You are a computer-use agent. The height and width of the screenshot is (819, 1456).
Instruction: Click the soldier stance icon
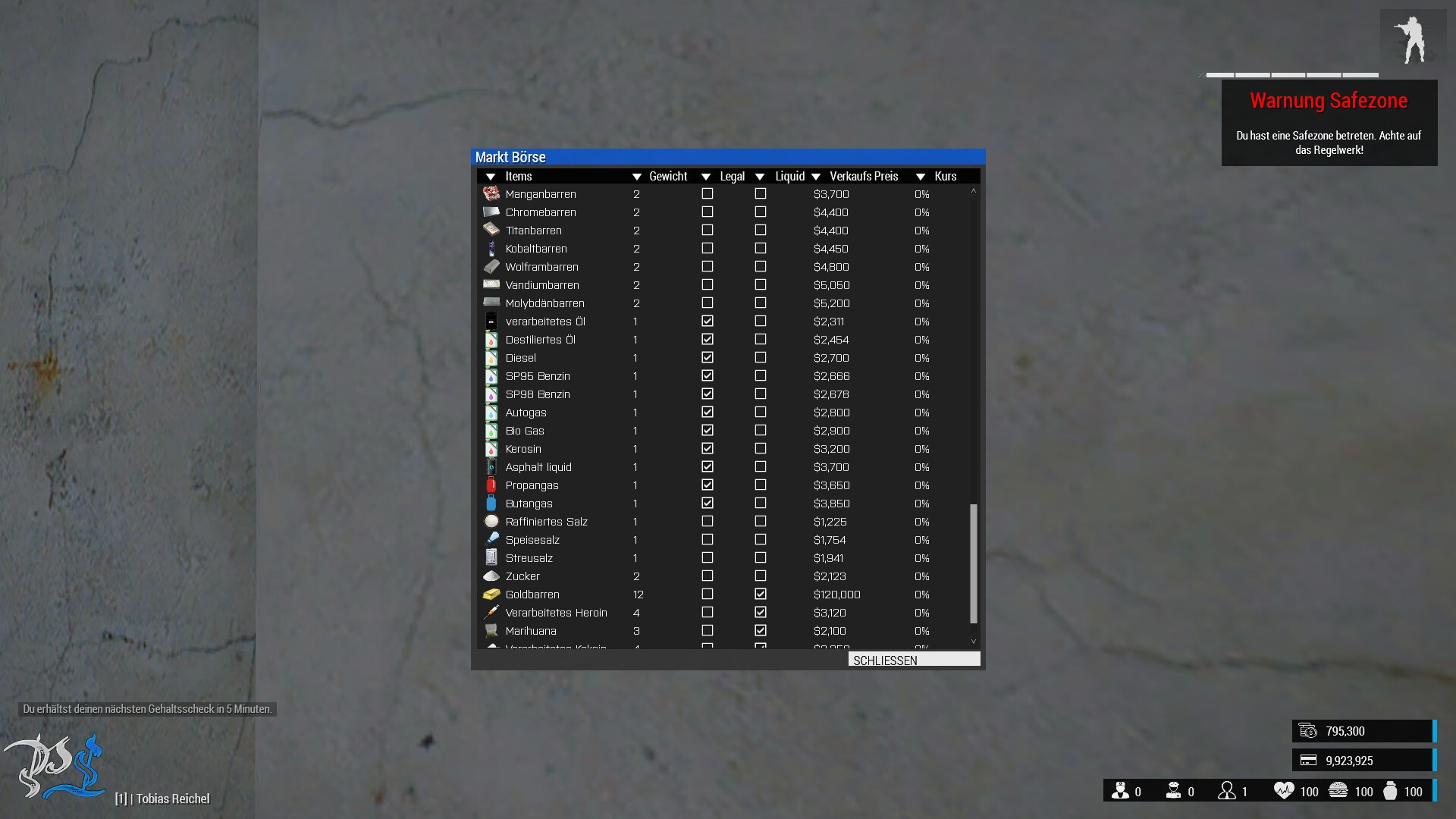pyautogui.click(x=1412, y=41)
